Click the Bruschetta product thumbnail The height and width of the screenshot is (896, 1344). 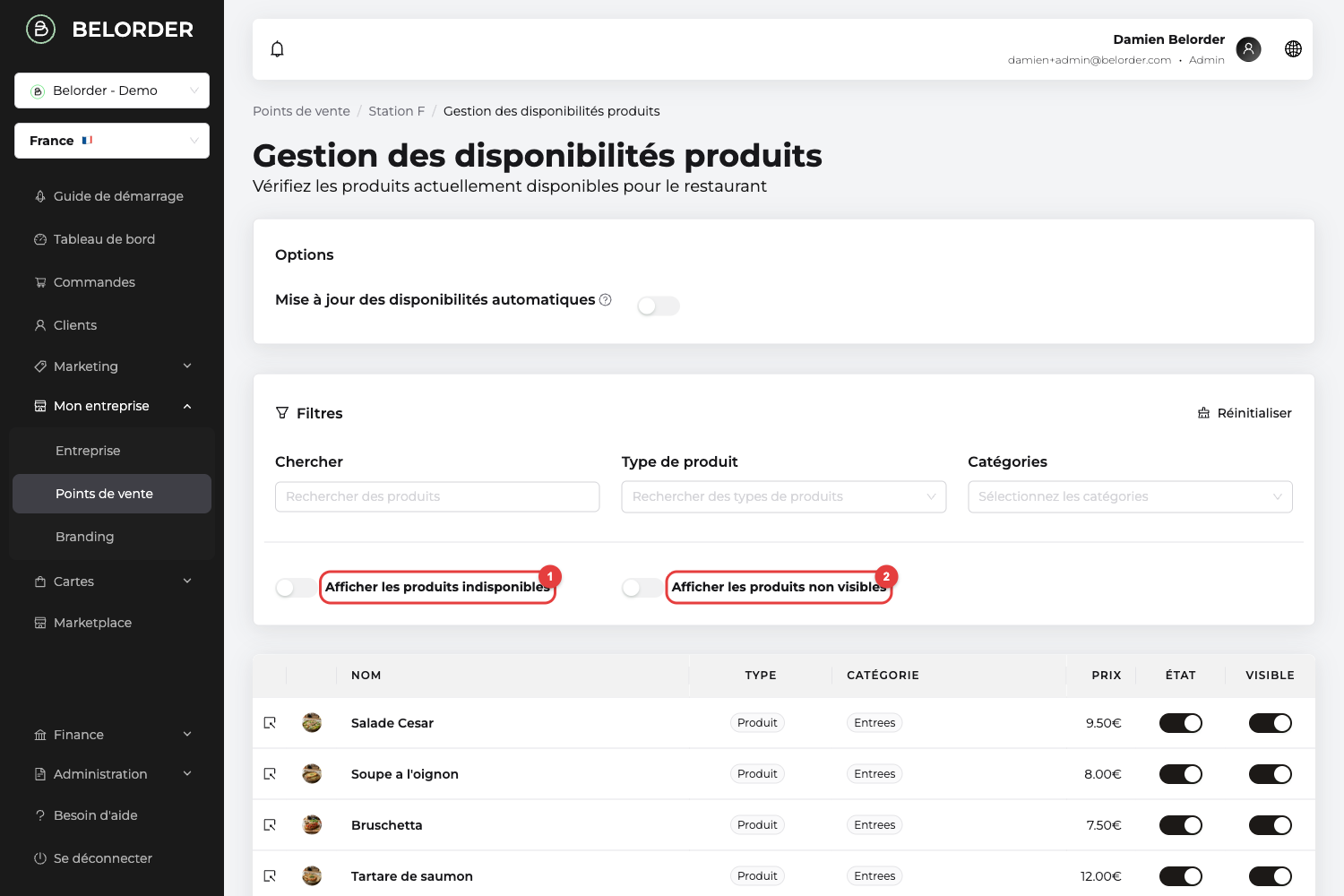click(x=312, y=825)
